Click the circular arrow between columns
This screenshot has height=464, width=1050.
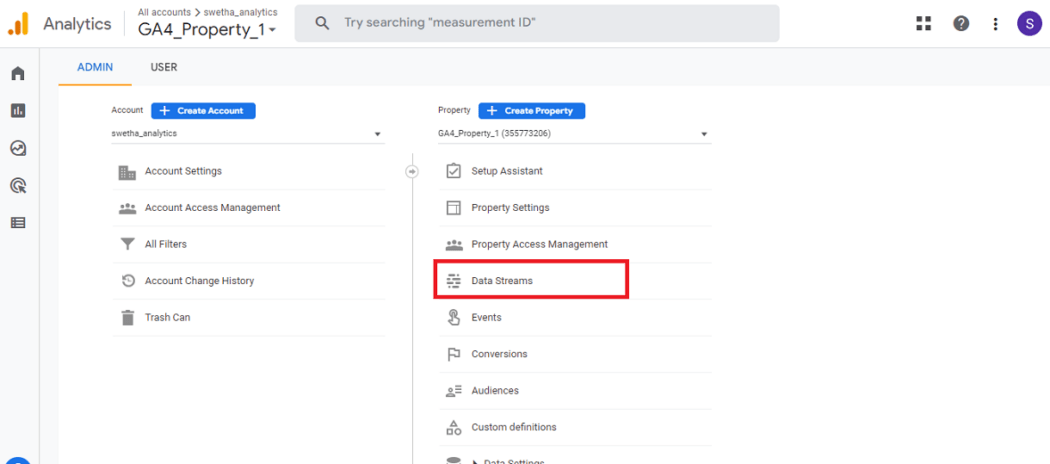point(412,172)
